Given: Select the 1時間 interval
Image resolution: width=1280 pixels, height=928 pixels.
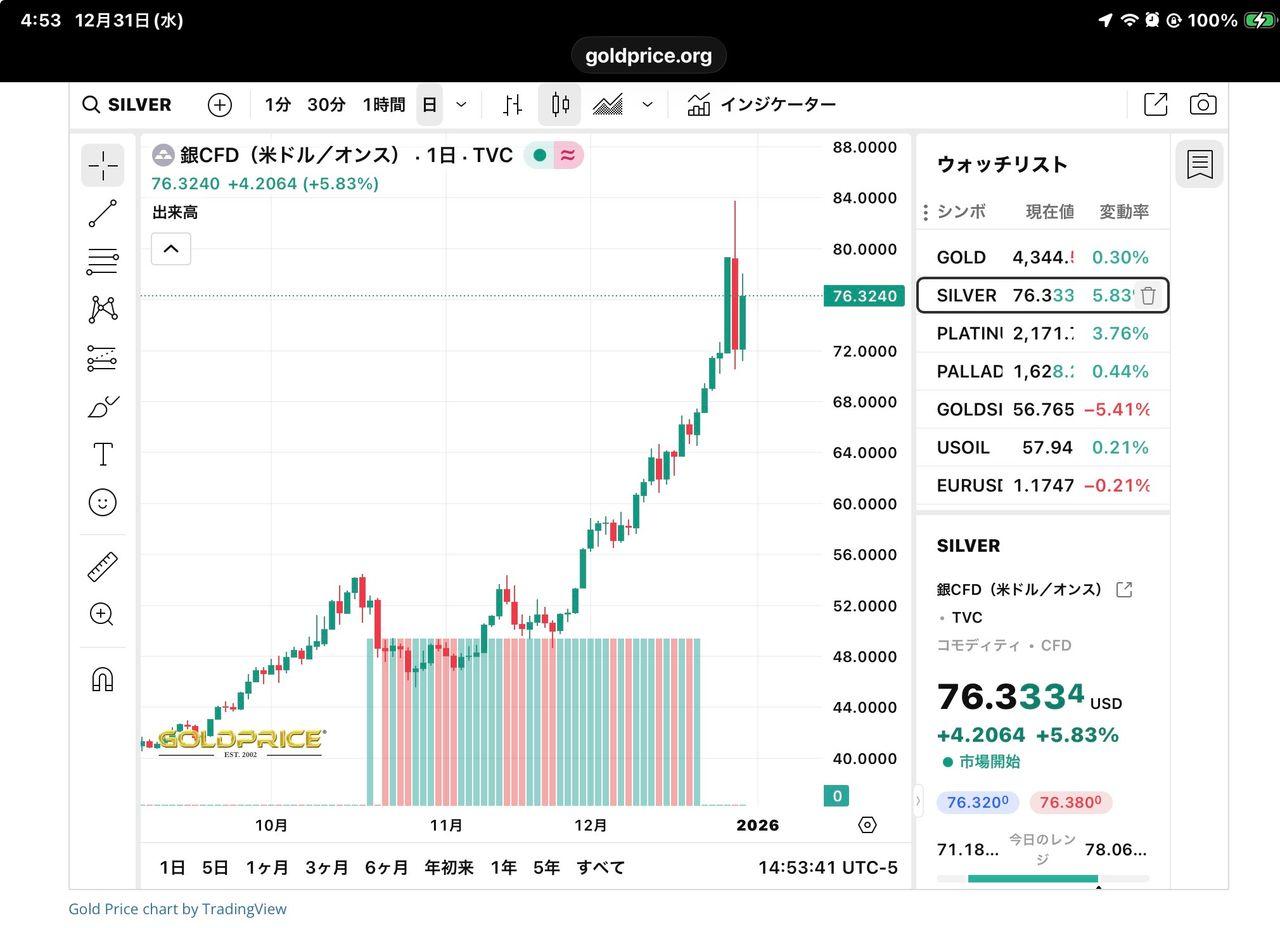Looking at the screenshot, I should click(383, 104).
